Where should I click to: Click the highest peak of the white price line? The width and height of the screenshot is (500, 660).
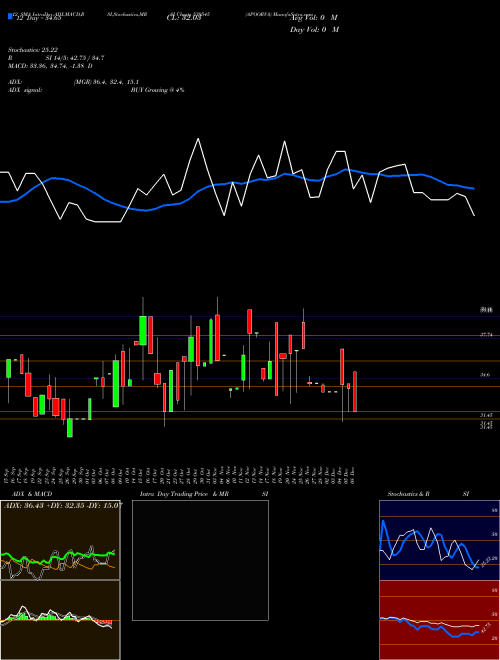(198, 138)
